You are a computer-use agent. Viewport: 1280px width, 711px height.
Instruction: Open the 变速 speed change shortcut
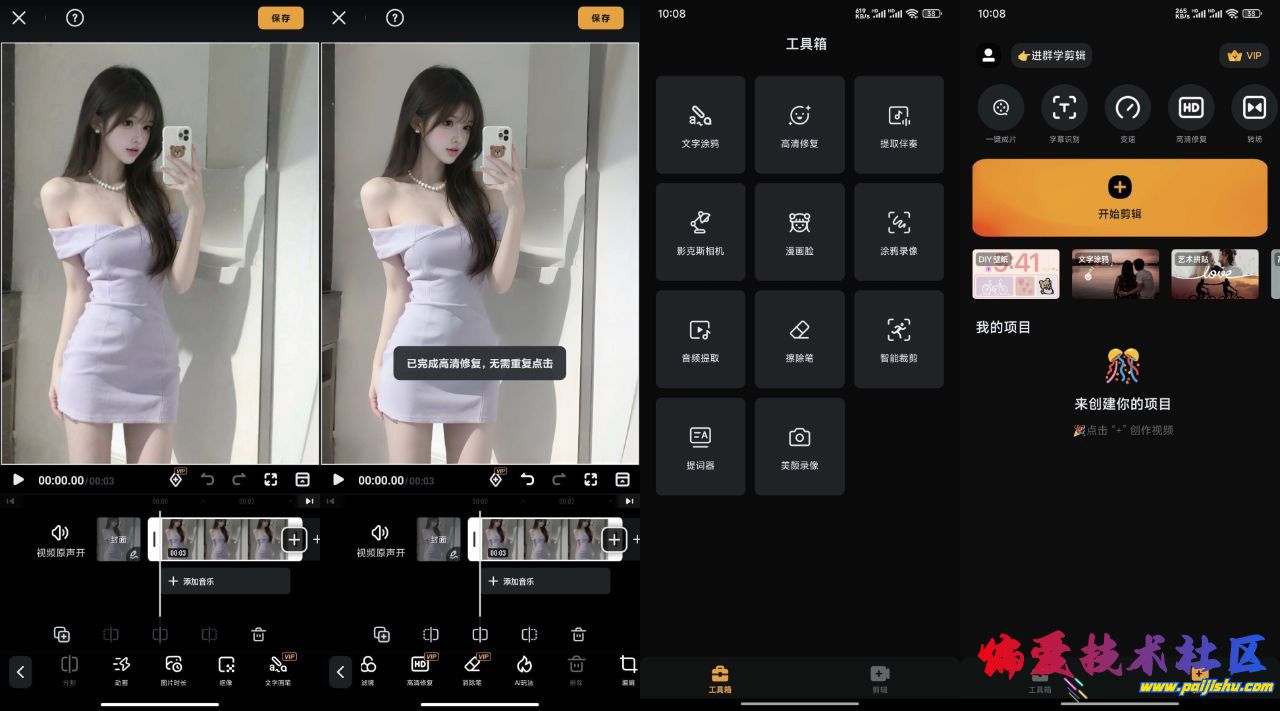click(x=1127, y=114)
